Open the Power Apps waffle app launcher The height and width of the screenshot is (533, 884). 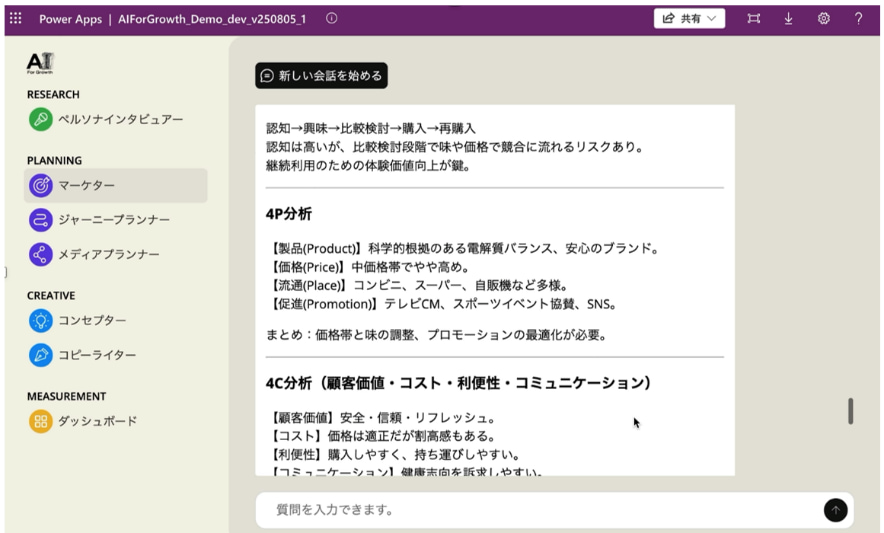pyautogui.click(x=15, y=18)
